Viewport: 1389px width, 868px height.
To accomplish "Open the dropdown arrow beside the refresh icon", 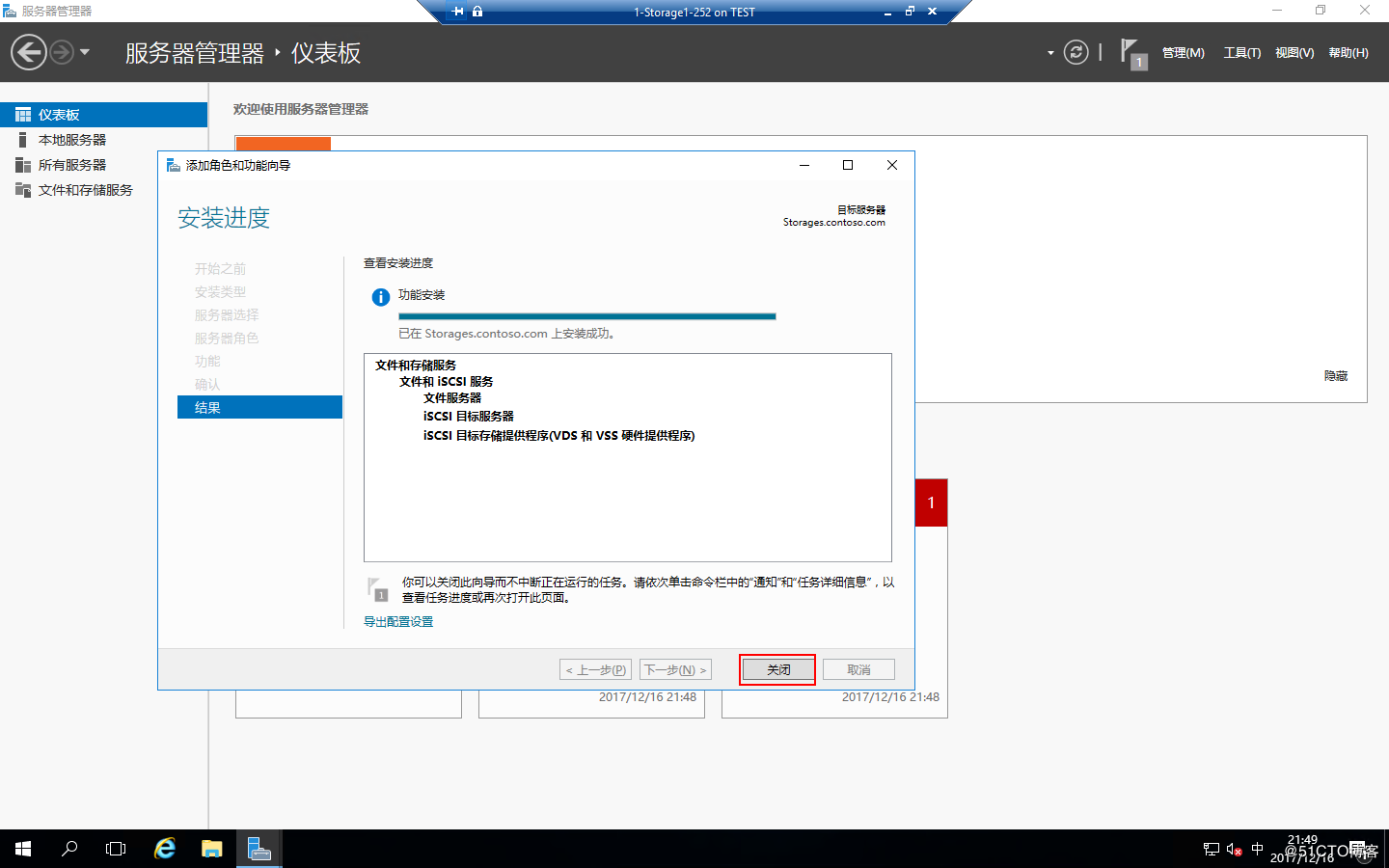I will pyautogui.click(x=1050, y=53).
